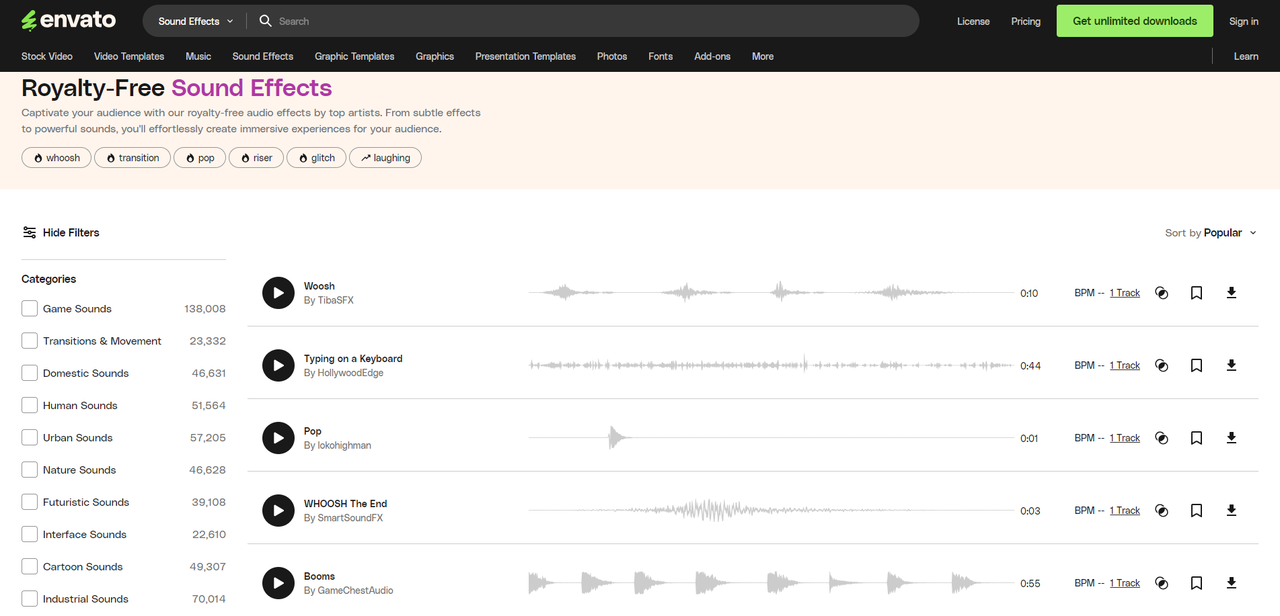Open the Photos menu

coord(612,56)
